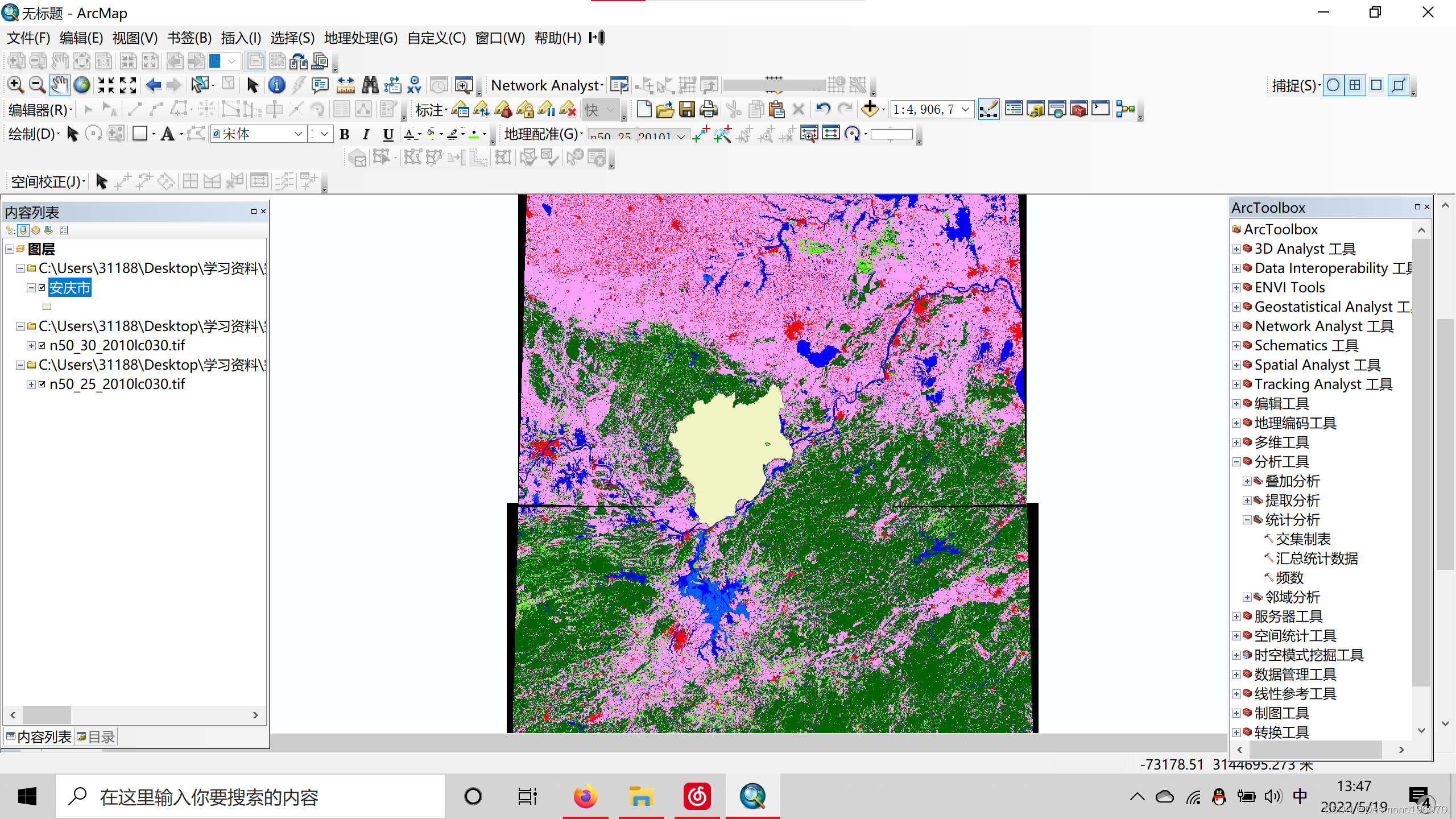The height and width of the screenshot is (819, 1456).
Task: Switch to the 目录 tab
Action: point(97,737)
